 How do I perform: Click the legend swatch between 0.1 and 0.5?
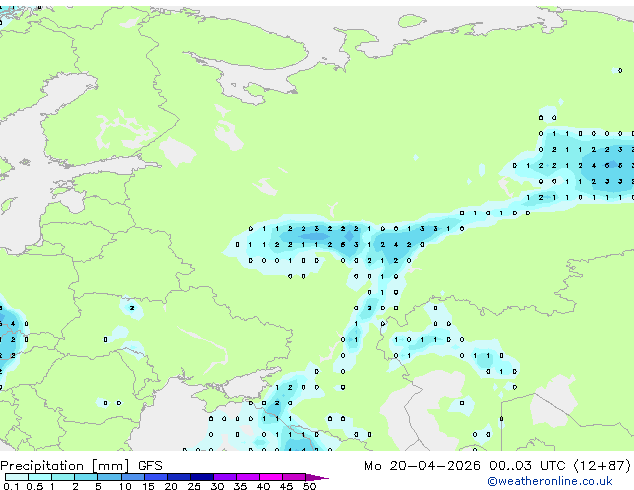pos(17,477)
